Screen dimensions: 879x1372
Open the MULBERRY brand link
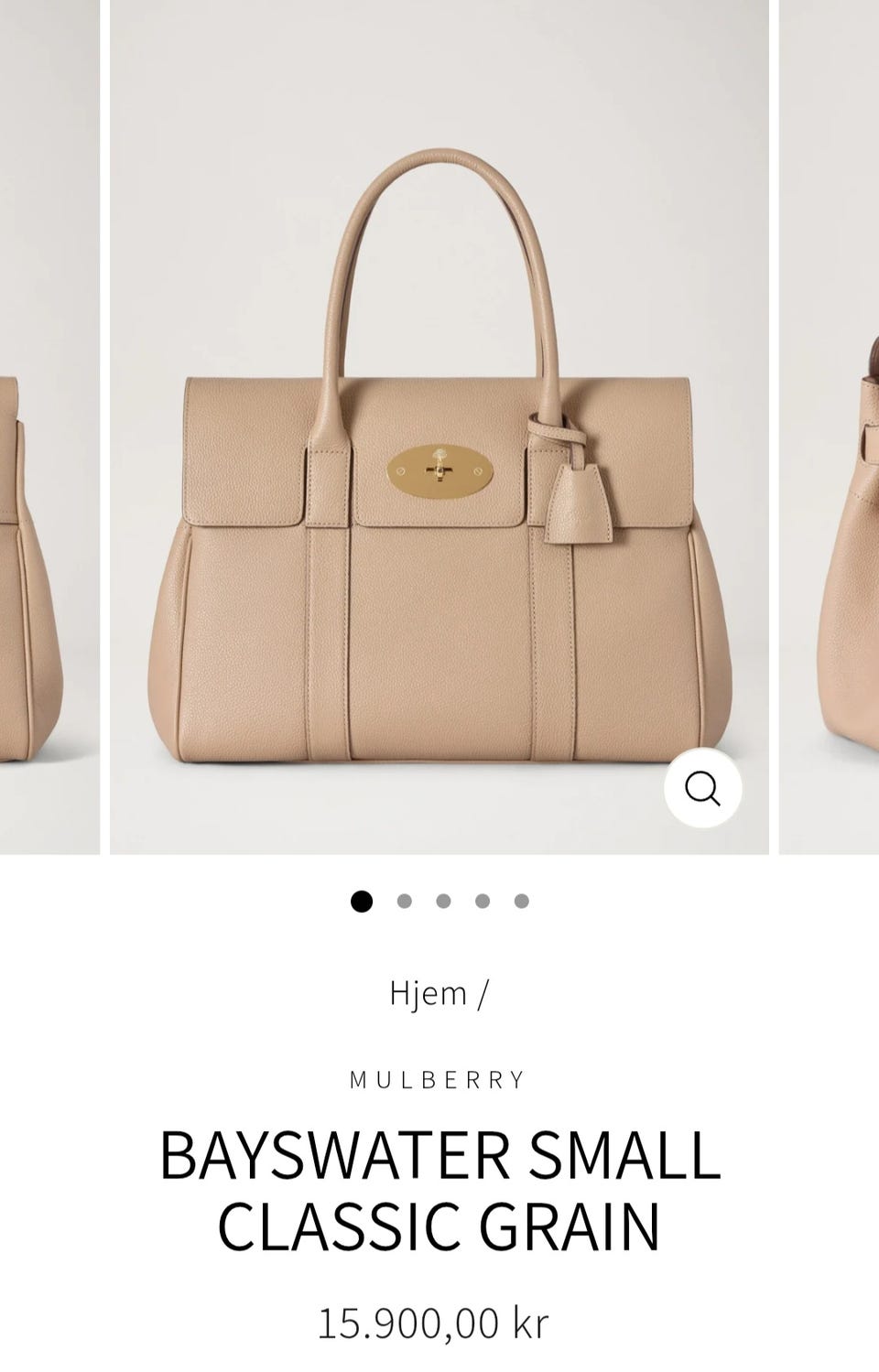pos(439,1080)
